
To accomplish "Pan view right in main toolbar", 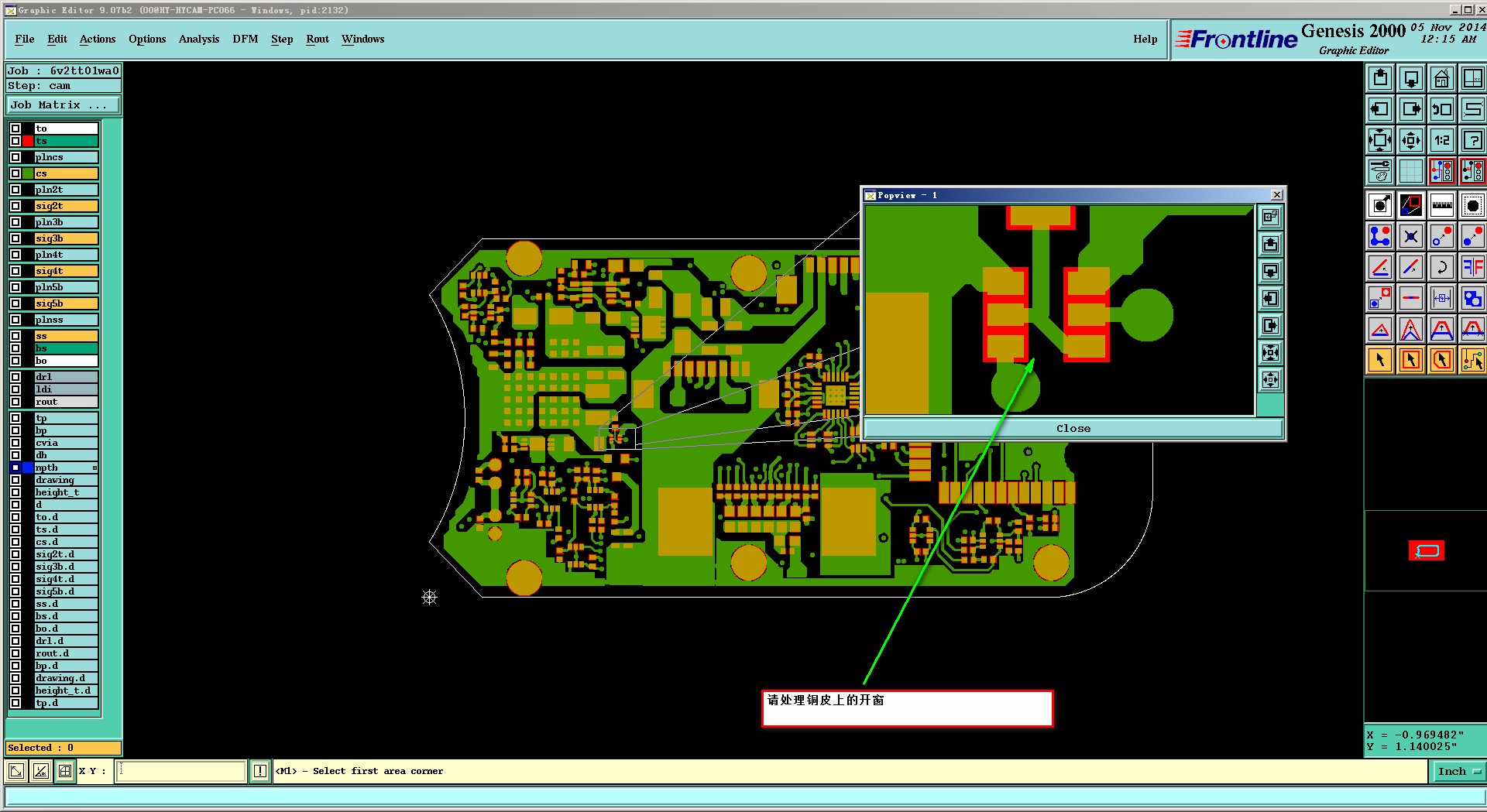I will (x=1411, y=109).
